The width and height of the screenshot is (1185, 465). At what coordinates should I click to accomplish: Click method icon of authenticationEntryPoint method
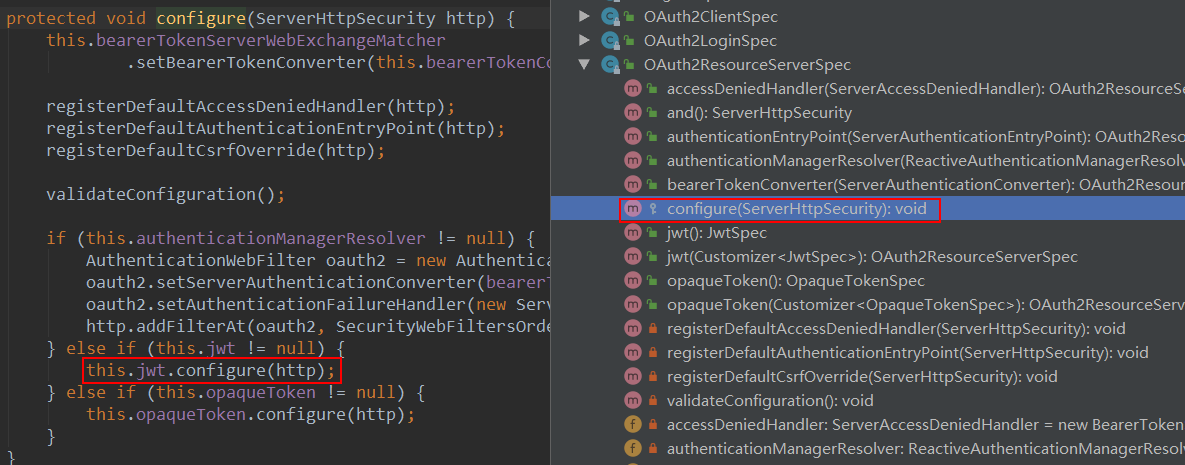click(633, 137)
